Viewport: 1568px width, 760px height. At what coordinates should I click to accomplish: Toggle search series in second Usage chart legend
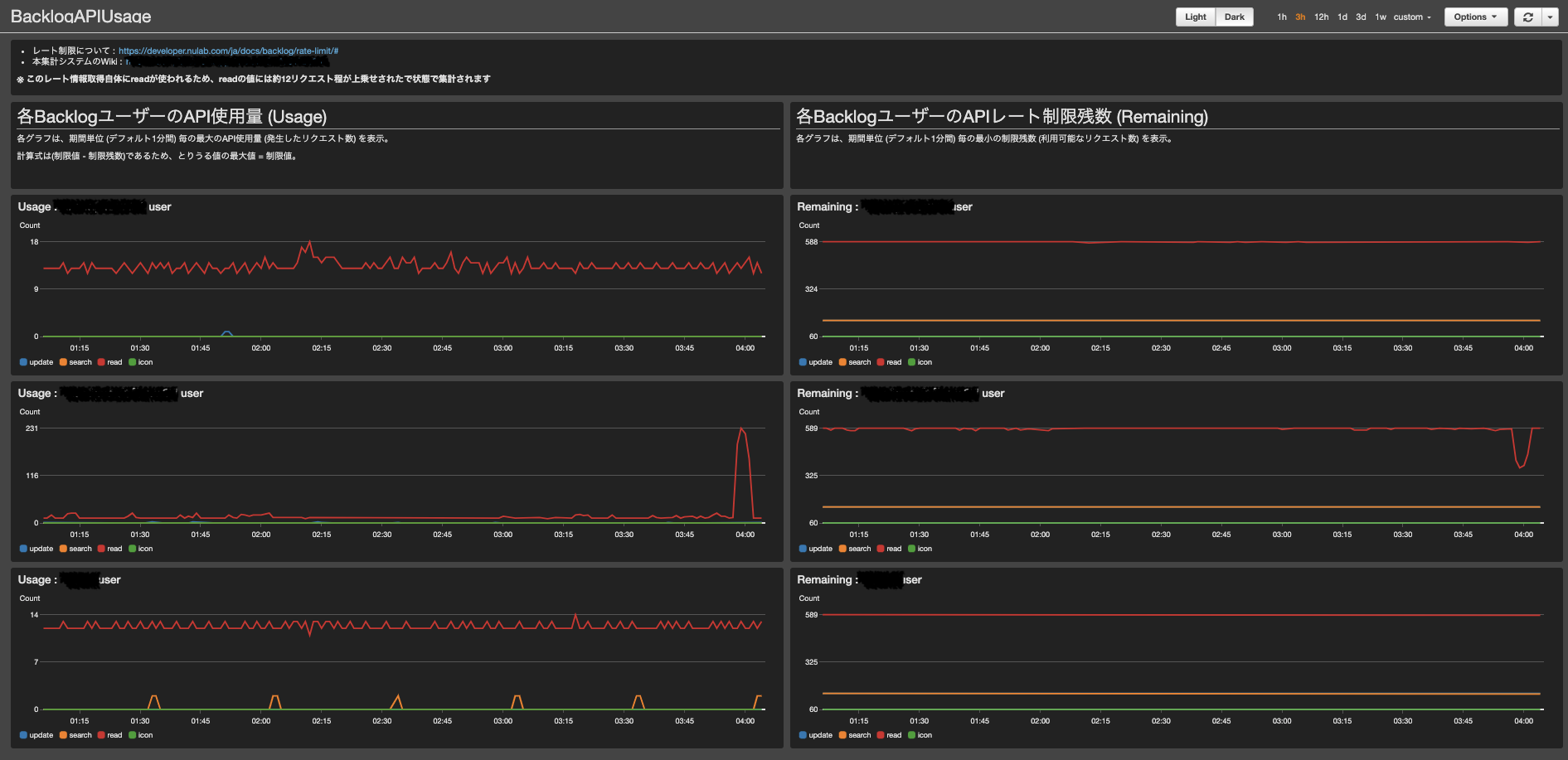pos(75,549)
